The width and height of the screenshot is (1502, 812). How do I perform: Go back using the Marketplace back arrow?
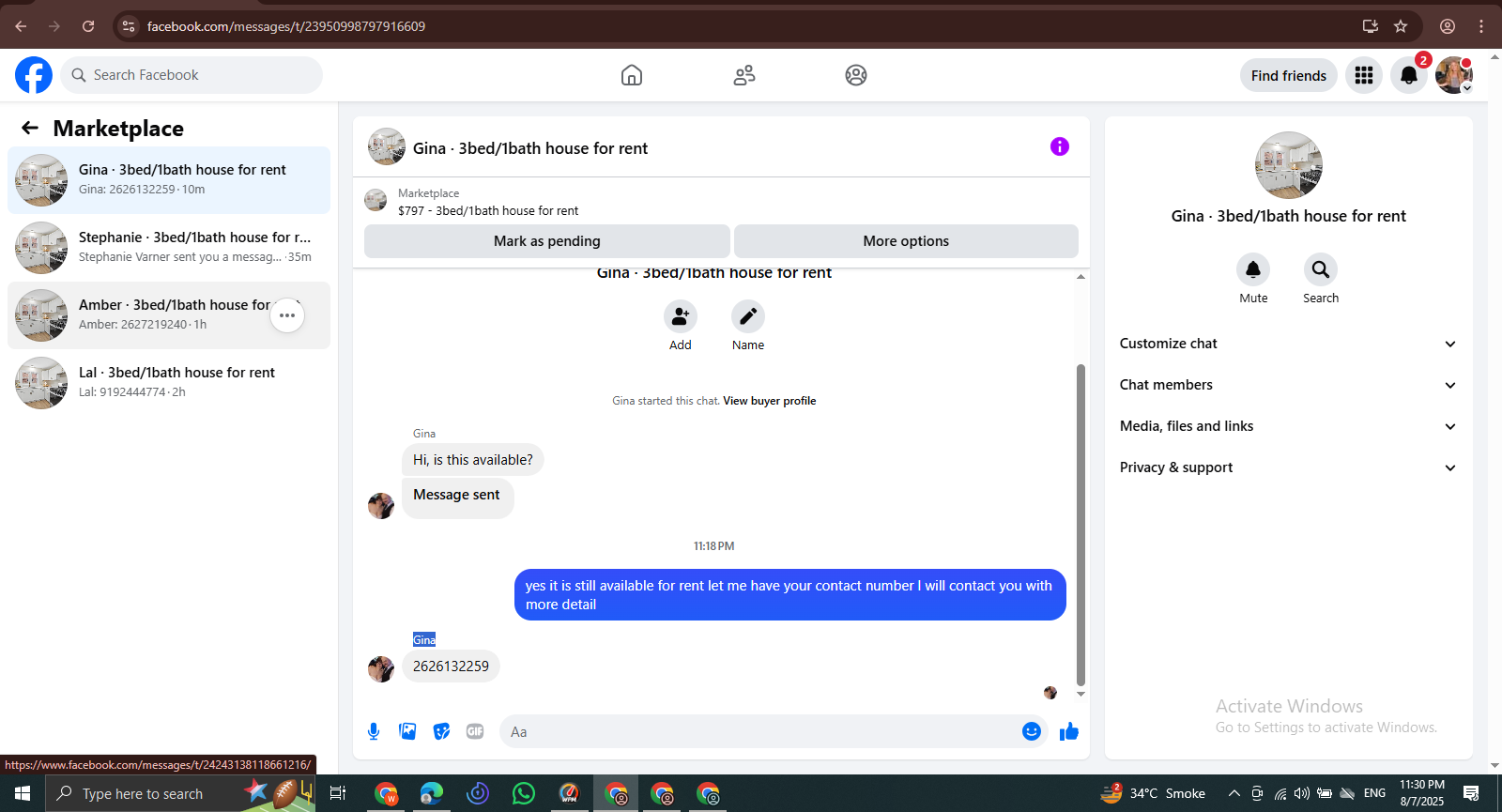30,128
